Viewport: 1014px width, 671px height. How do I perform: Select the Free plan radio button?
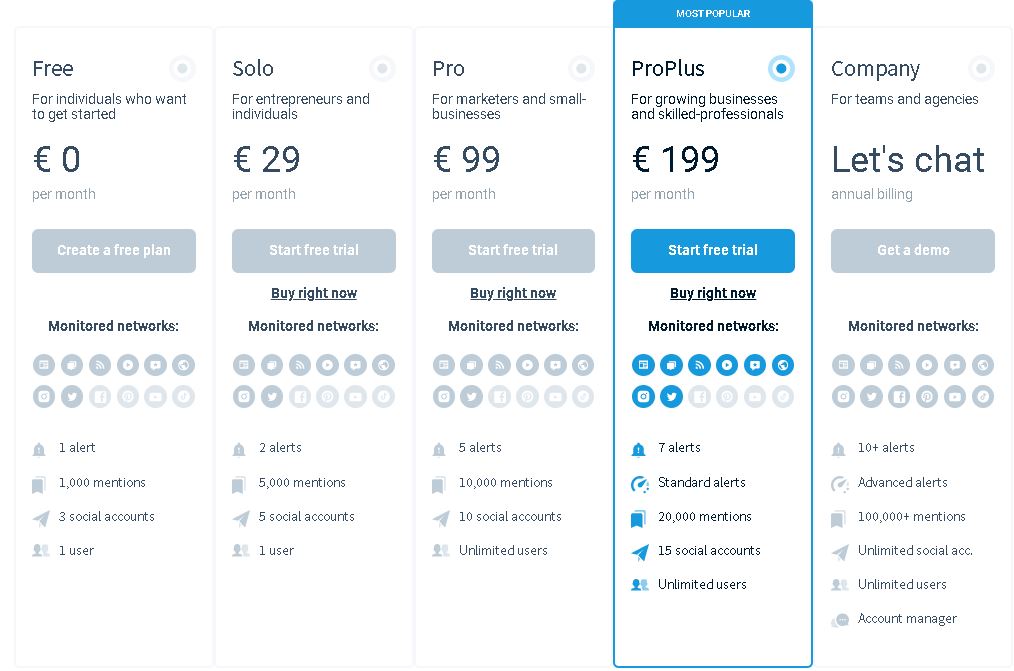182,68
